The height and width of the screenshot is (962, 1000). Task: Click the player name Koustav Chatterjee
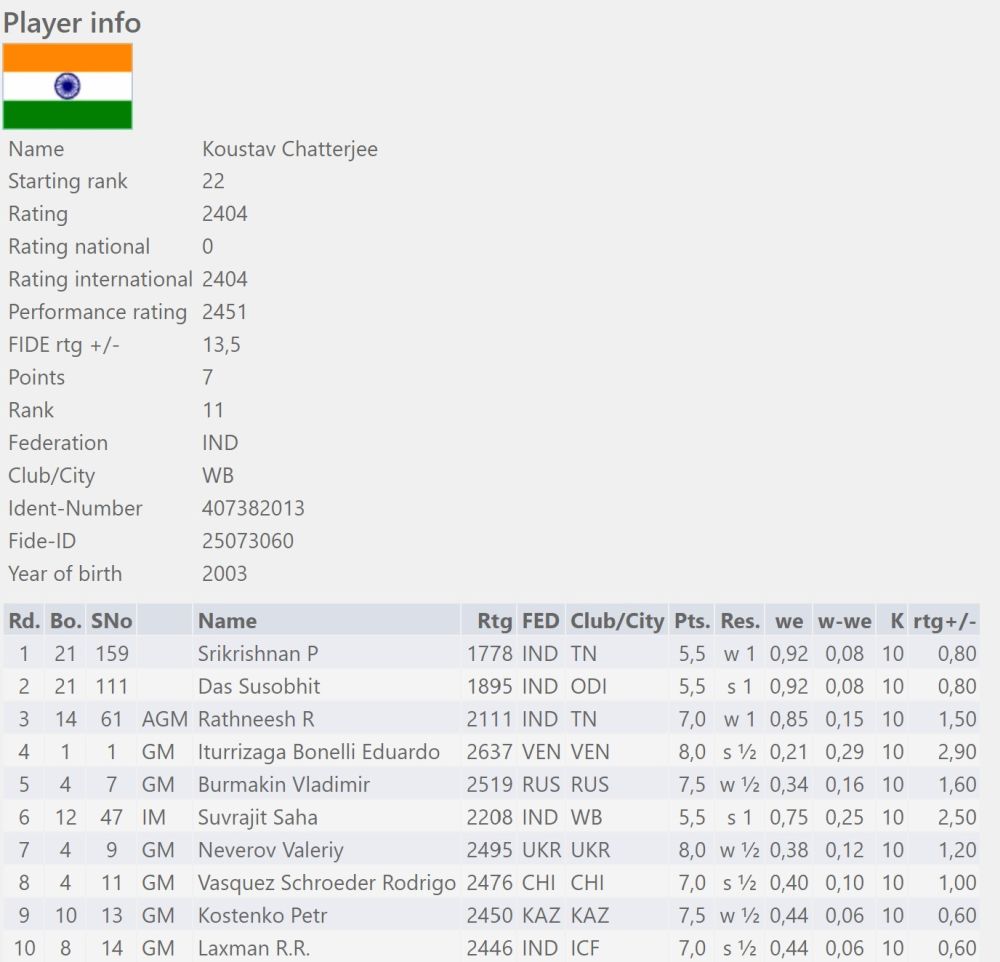pos(289,149)
